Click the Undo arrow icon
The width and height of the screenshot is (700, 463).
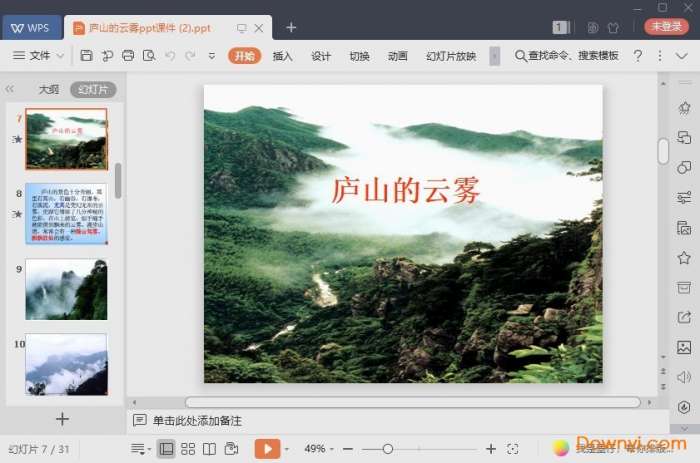(x=168, y=56)
